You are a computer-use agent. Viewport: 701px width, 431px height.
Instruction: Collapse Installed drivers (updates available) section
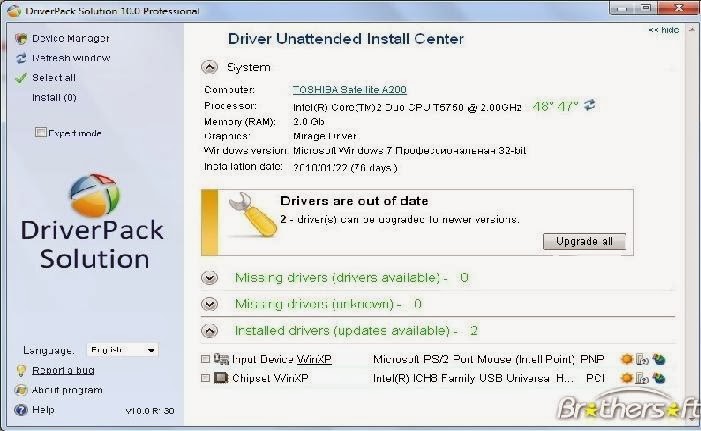pyautogui.click(x=209, y=331)
